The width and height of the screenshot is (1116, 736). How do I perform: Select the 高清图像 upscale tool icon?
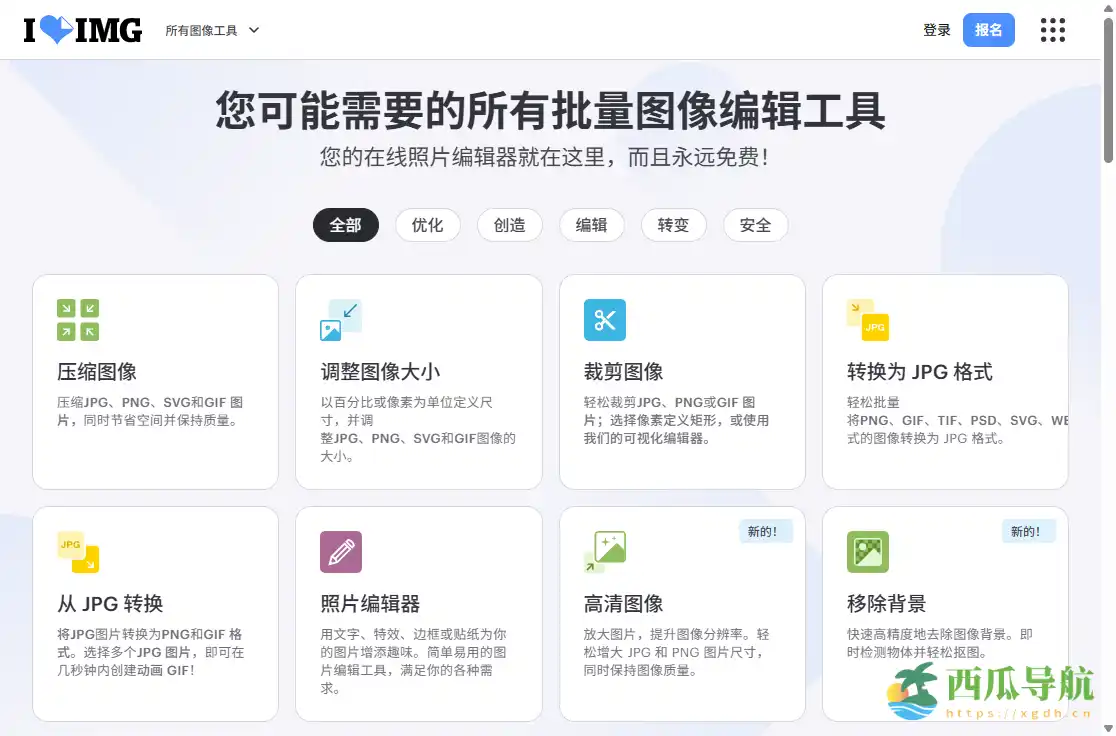click(604, 551)
